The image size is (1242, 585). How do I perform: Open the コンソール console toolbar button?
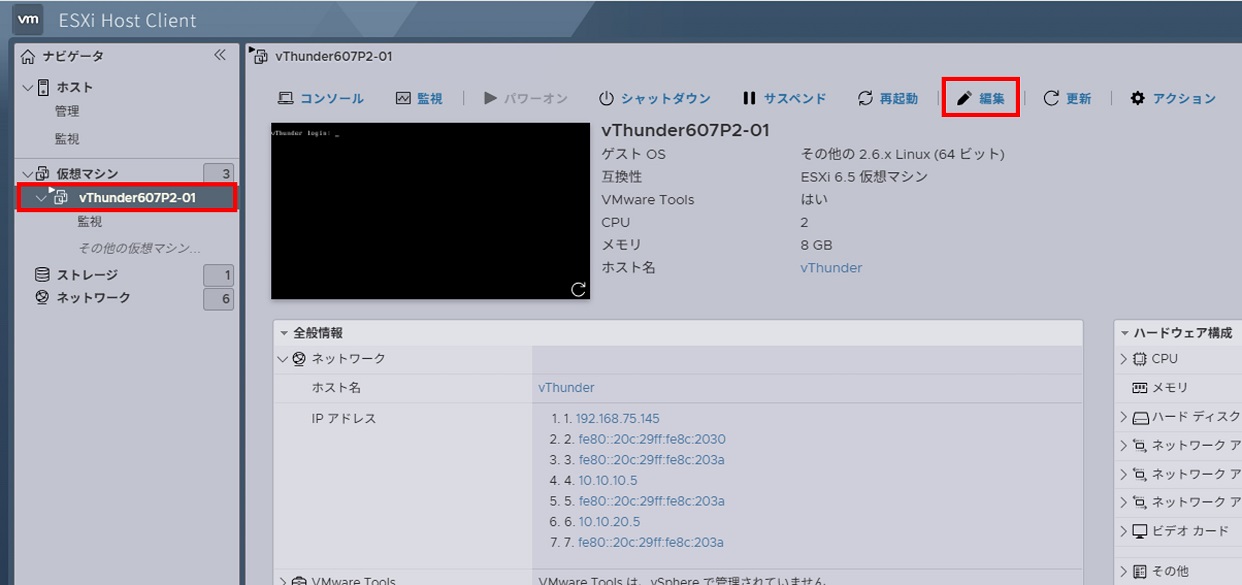click(320, 98)
